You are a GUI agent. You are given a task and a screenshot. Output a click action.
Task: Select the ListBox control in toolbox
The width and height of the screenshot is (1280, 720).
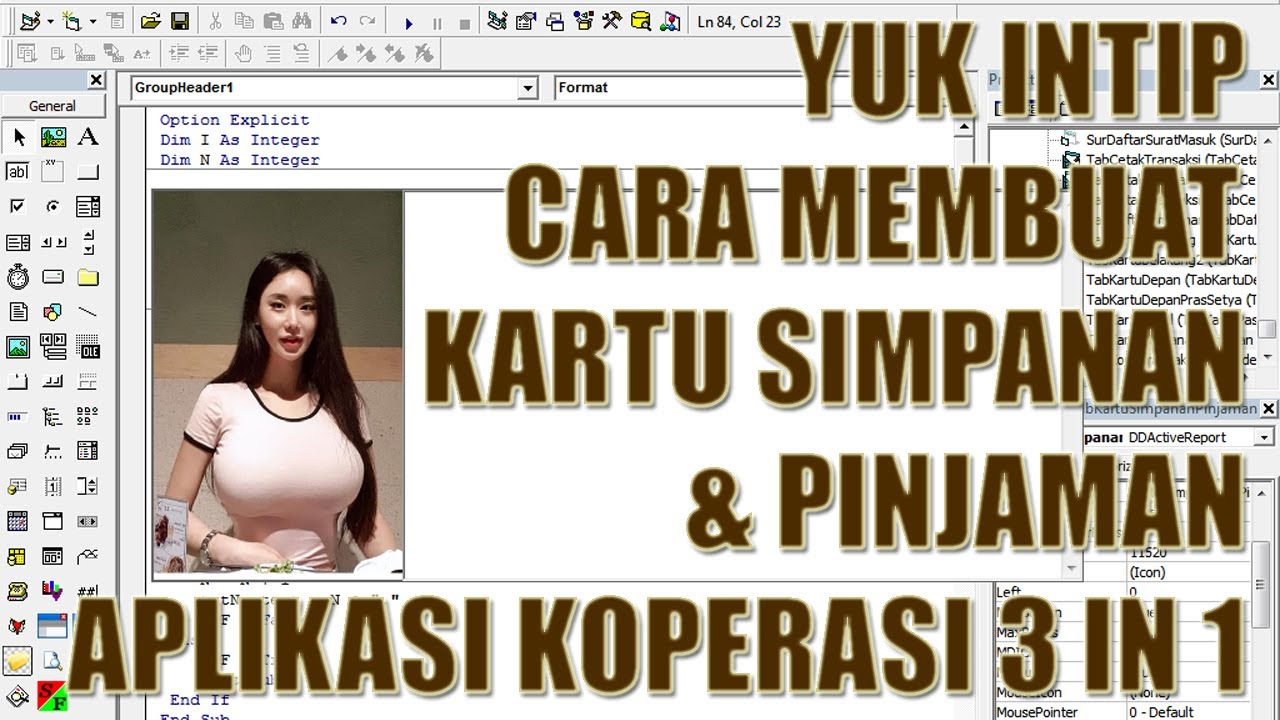click(x=18, y=242)
